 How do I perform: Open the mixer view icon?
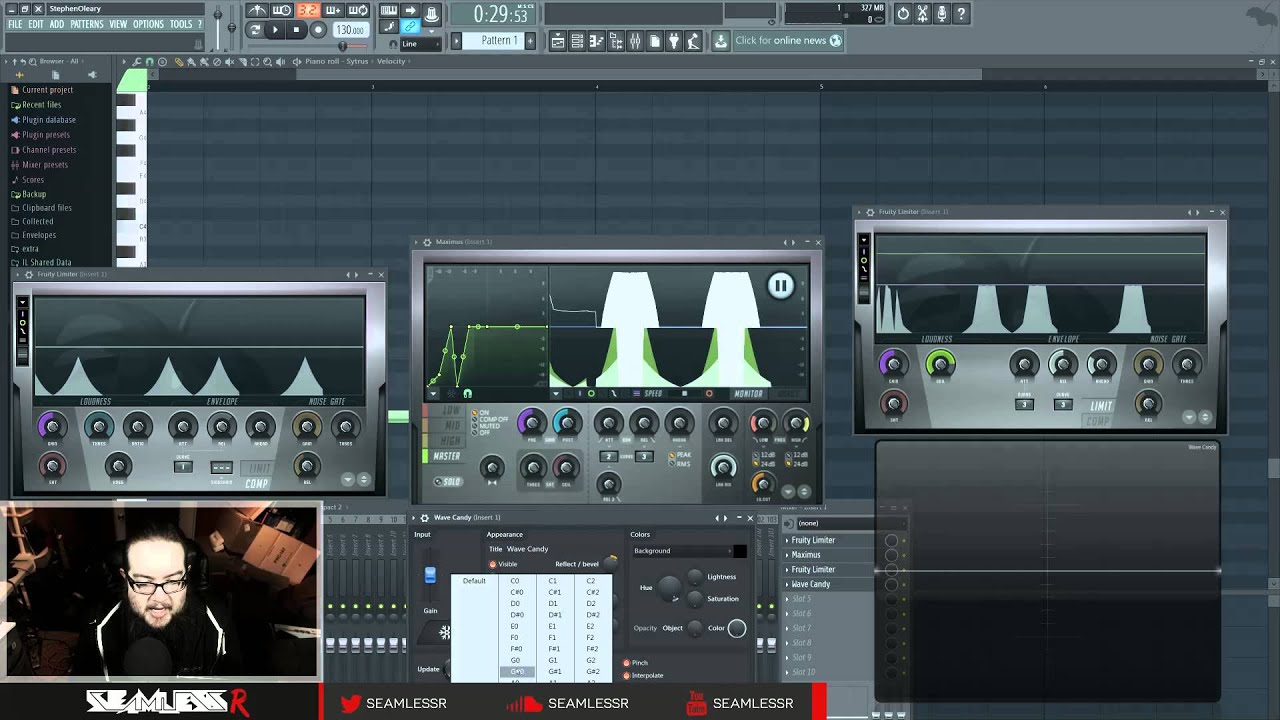click(x=635, y=41)
